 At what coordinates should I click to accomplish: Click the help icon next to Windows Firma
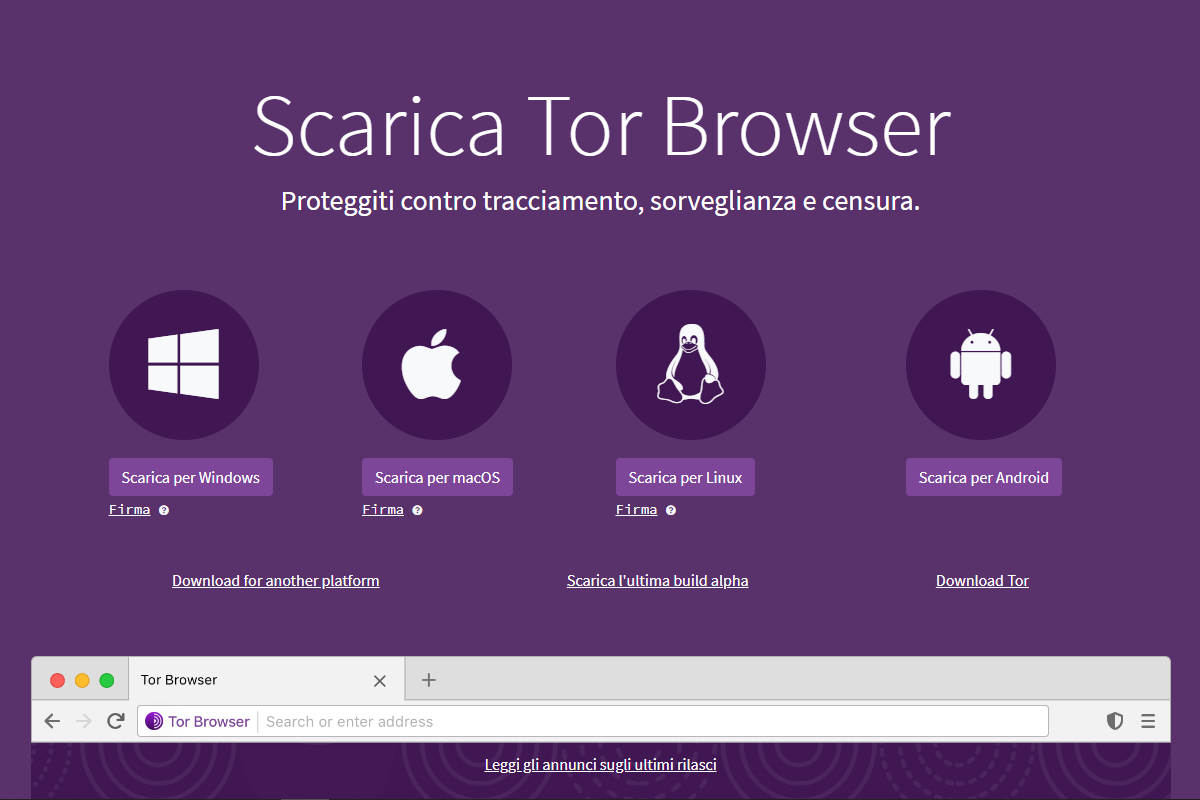(164, 510)
